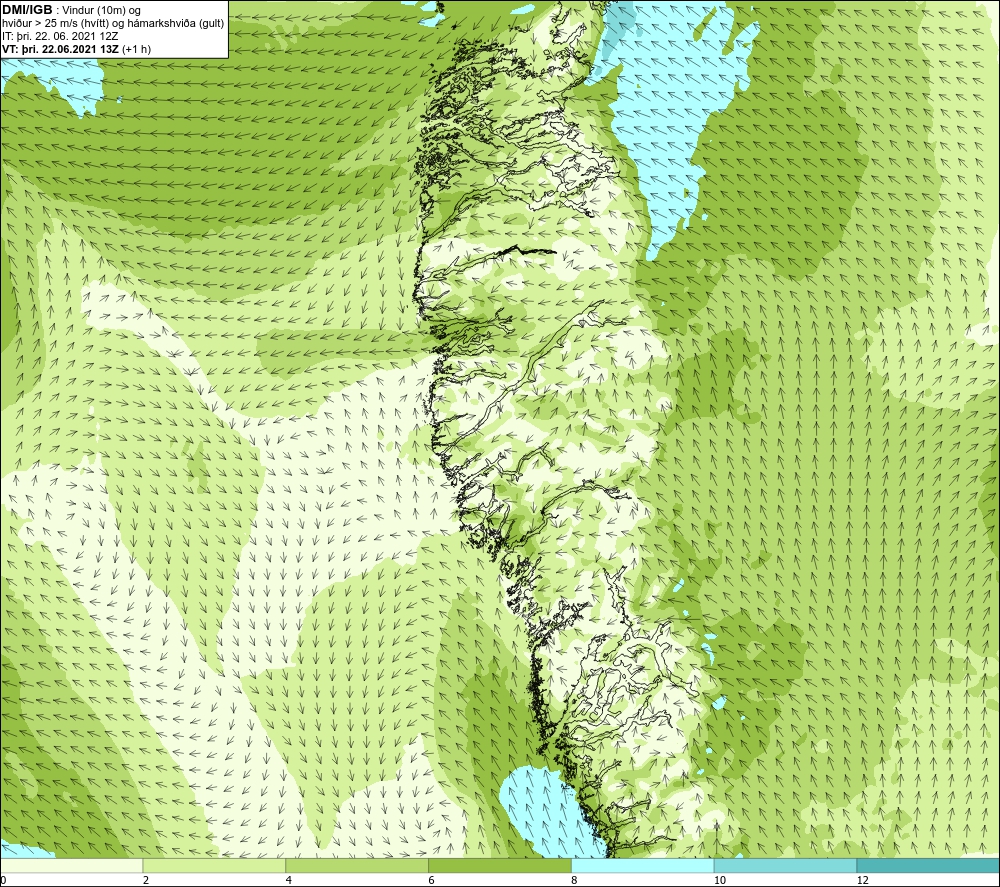Click the 0–2 m/s palest colour bar segment
This screenshot has width=1000, height=887.
pos(71,865)
